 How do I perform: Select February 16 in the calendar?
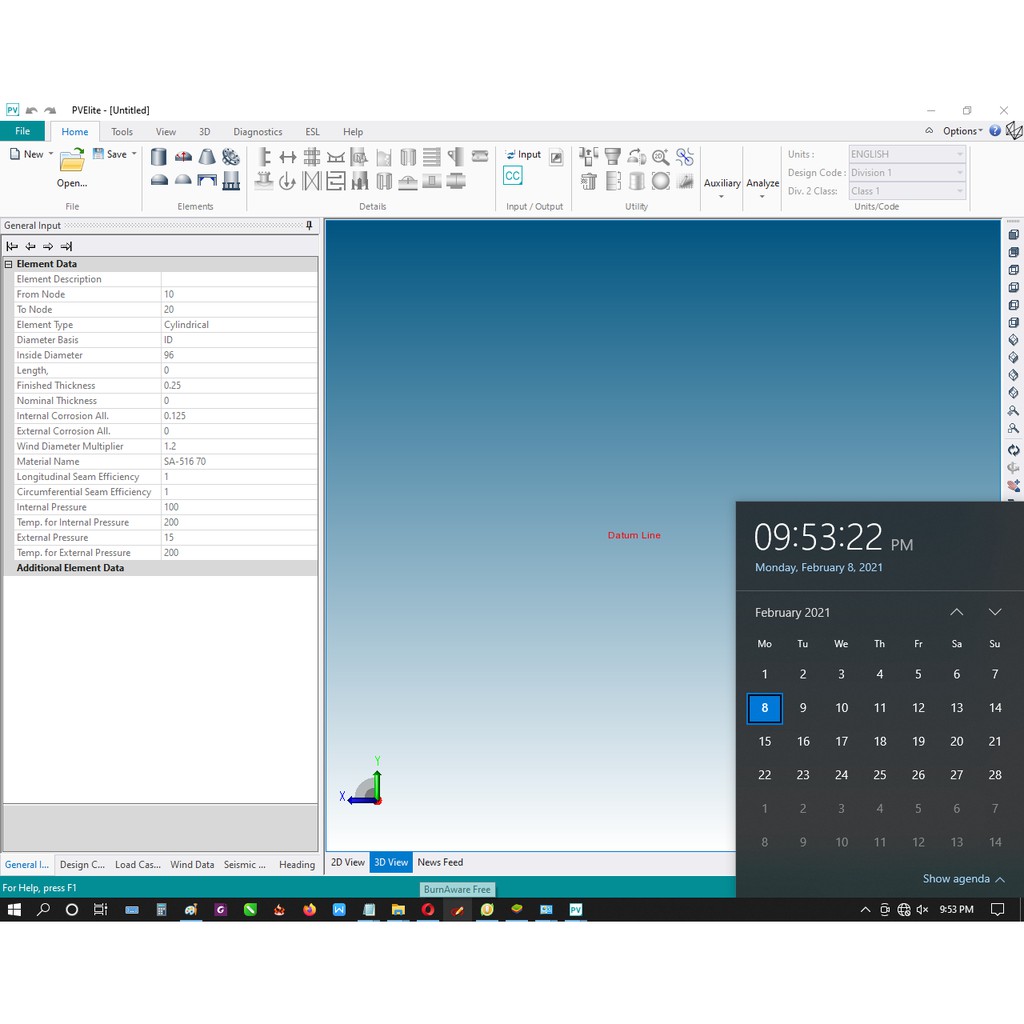[803, 741]
